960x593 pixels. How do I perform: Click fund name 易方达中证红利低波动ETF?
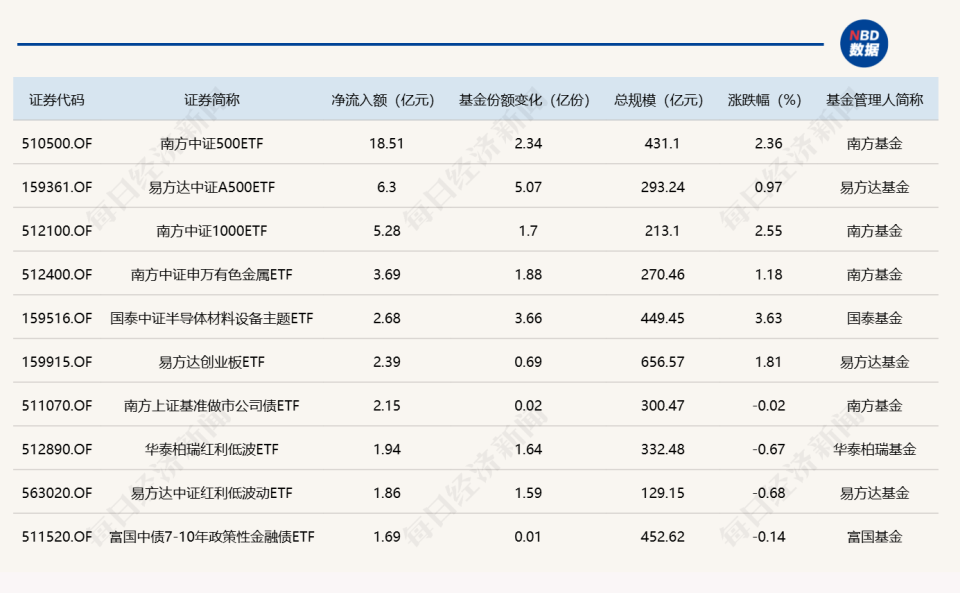212,493
